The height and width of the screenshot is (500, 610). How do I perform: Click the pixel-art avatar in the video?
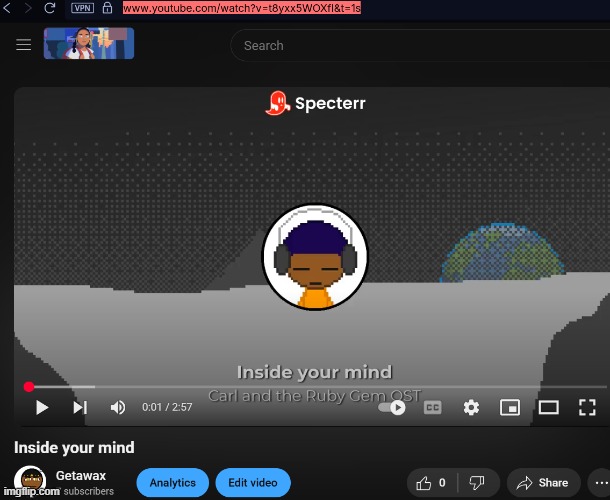[315, 257]
